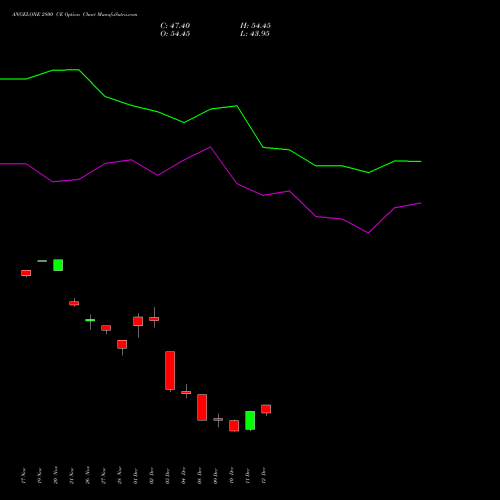The height and width of the screenshot is (500, 500).
Task: Click the '01 Dec' date label
Action: coord(135,476)
